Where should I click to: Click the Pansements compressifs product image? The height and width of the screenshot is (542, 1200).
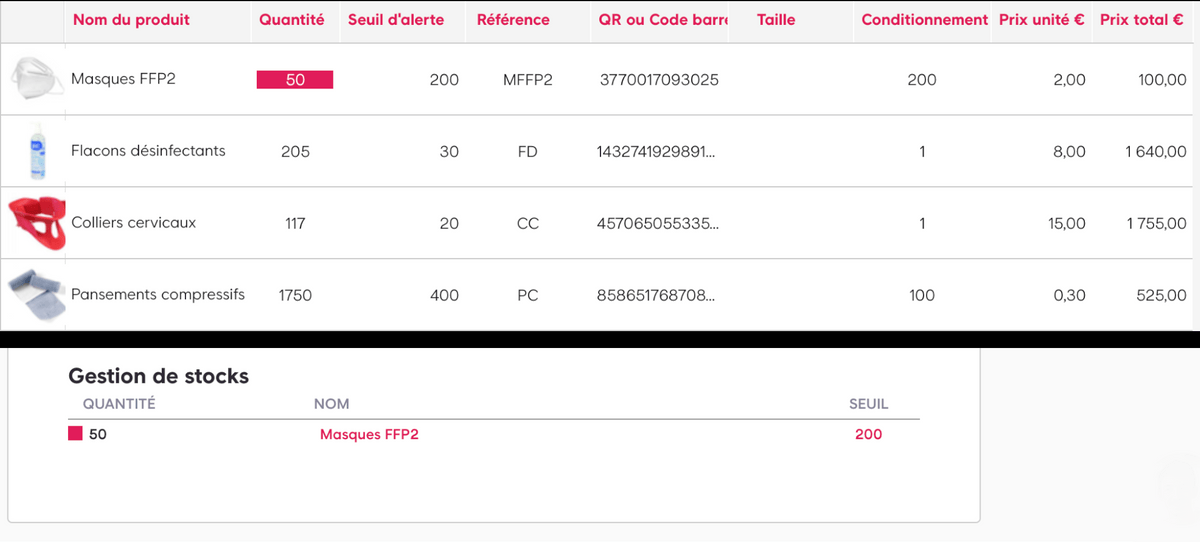pyautogui.click(x=35, y=292)
